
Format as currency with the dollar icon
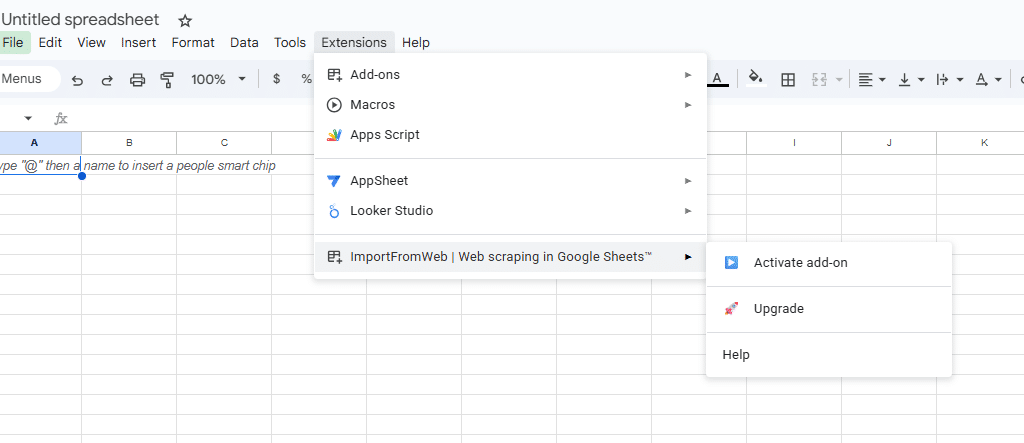(276, 80)
